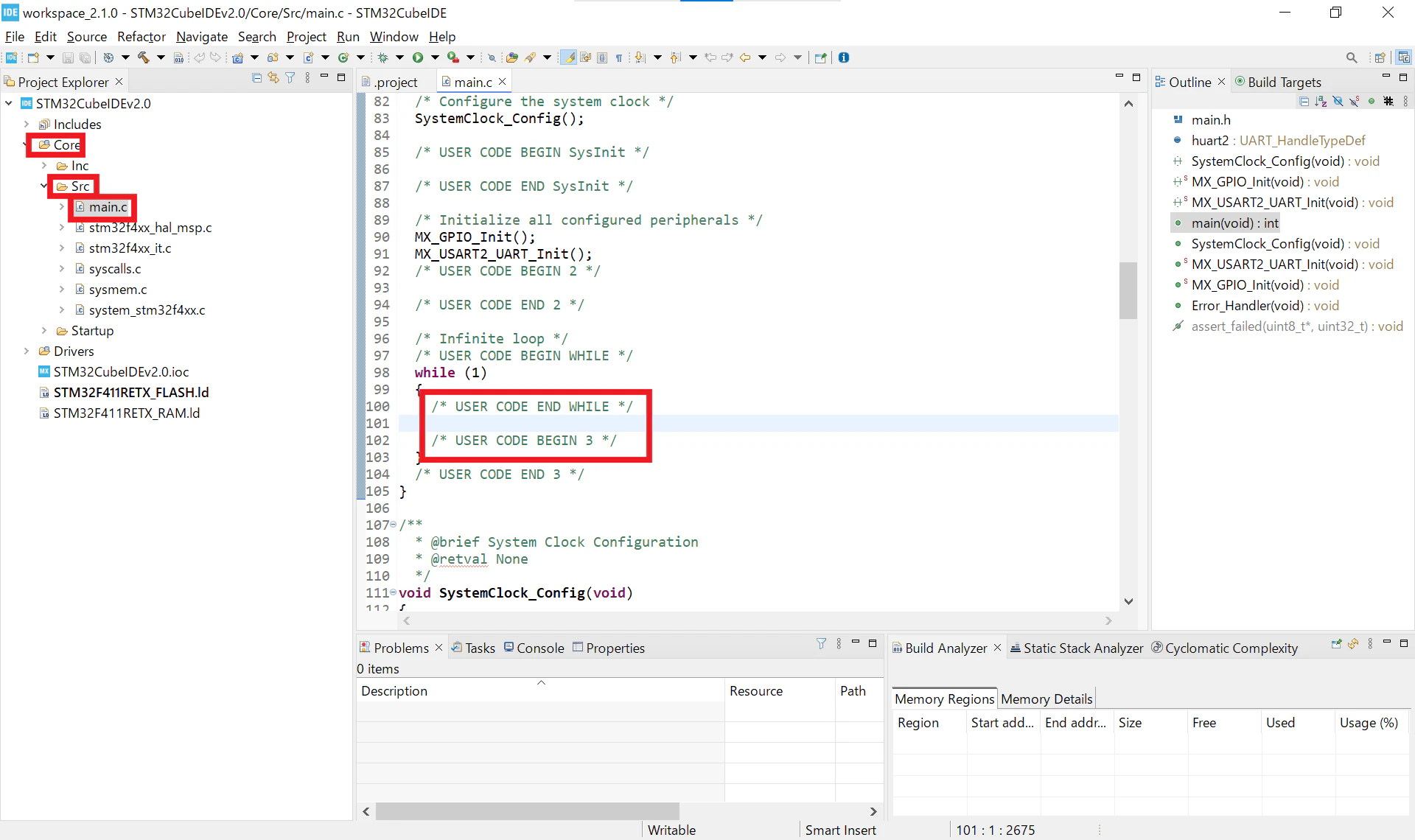The width and height of the screenshot is (1415, 840).
Task: Toggle Hide Inactive Elements hash icon in Outline
Action: [x=1388, y=101]
